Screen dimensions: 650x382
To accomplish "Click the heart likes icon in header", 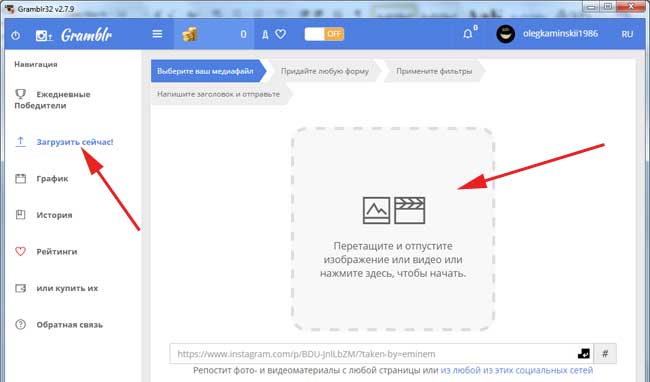I will [281, 34].
